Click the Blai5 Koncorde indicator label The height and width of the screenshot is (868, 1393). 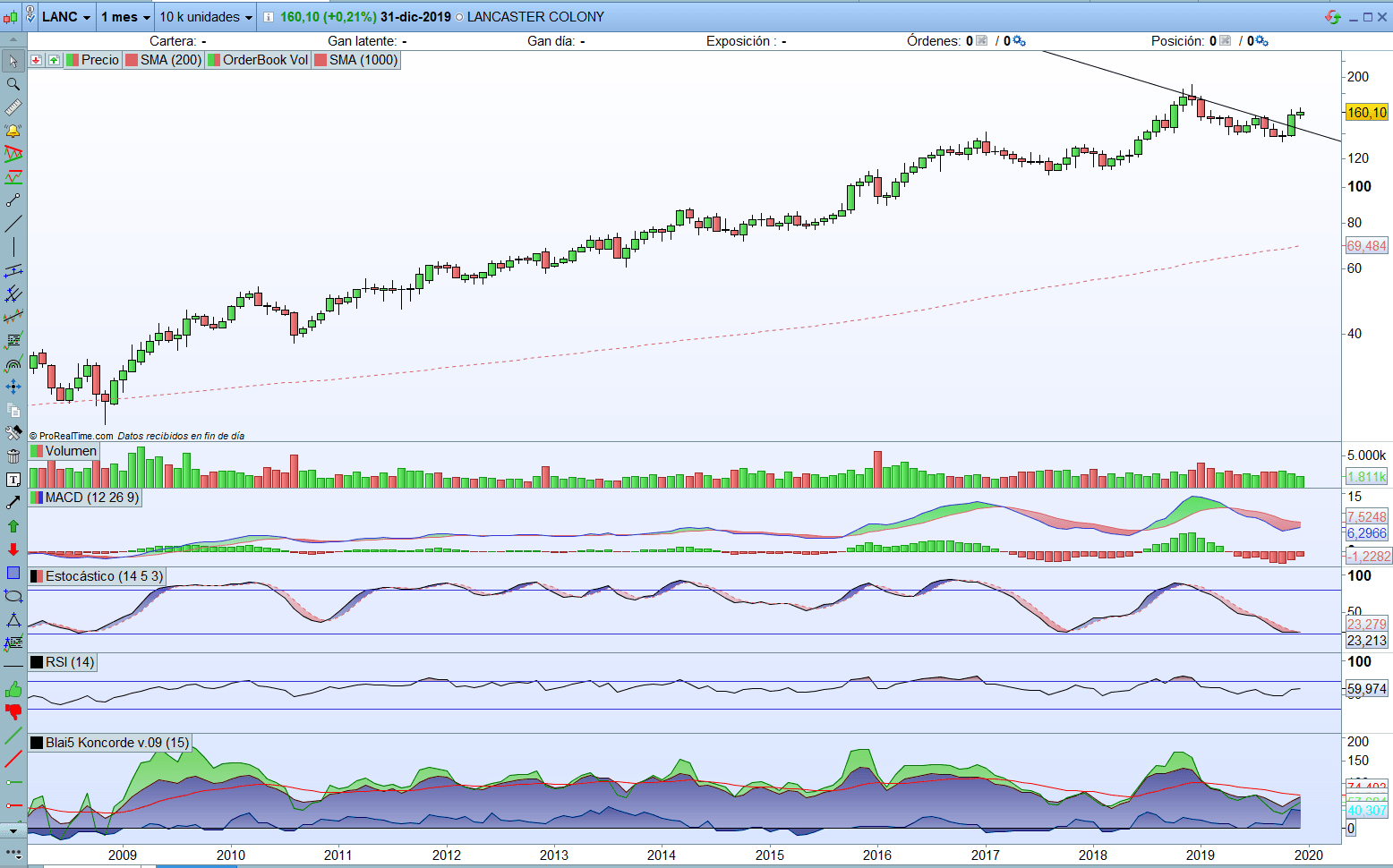tap(110, 743)
